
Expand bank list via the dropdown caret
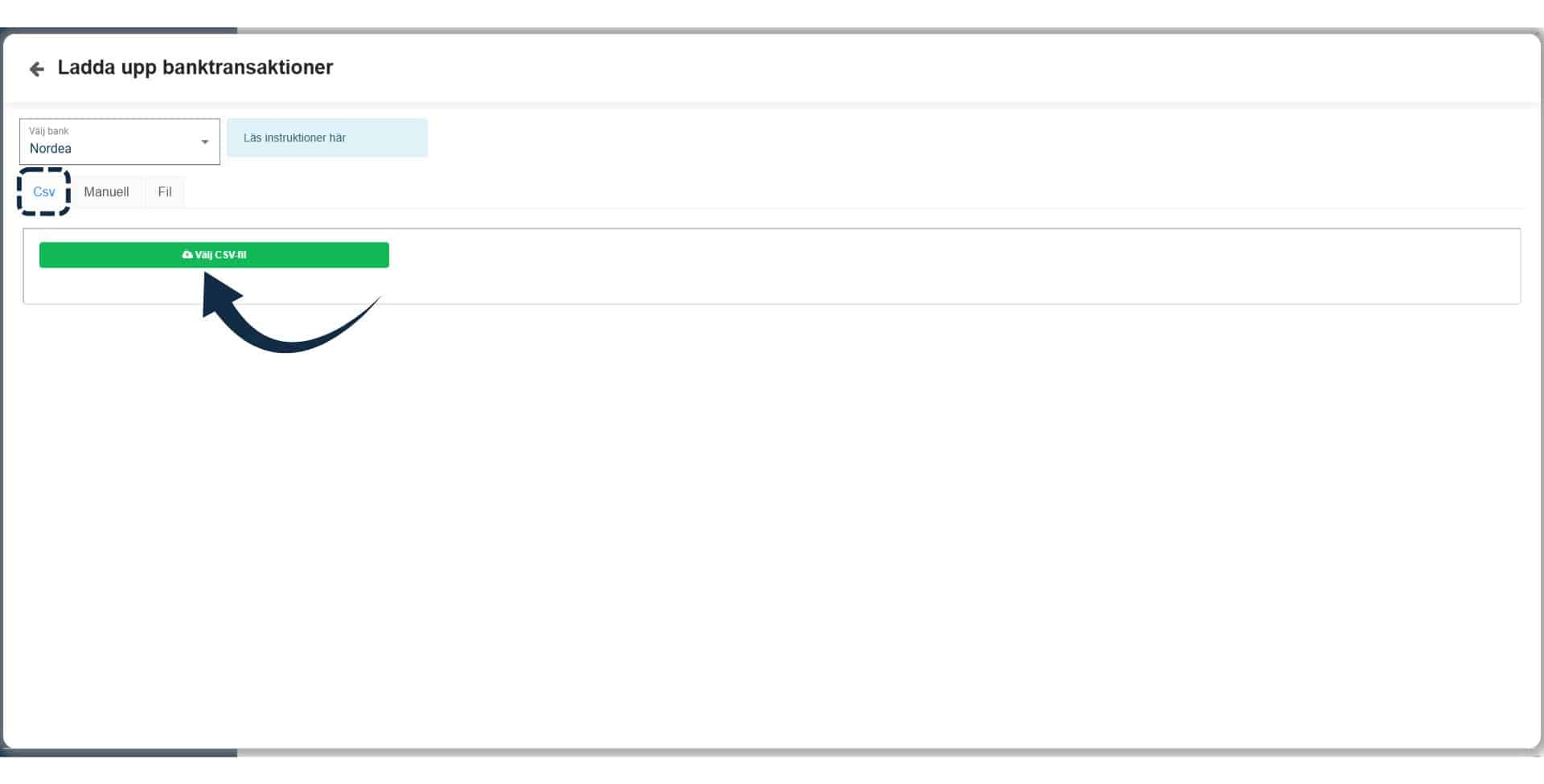[x=204, y=142]
